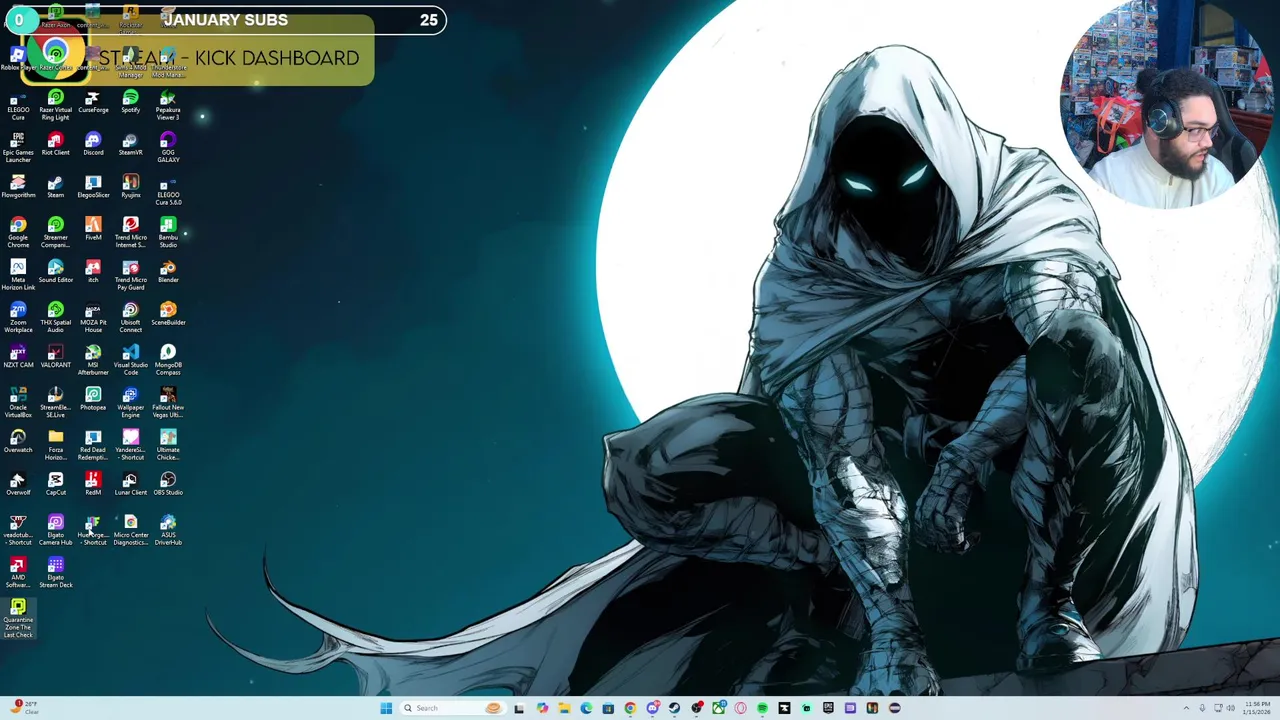Screen dimensions: 1280x720
Task: Select the FiveM desktop icon
Action: 93,229
